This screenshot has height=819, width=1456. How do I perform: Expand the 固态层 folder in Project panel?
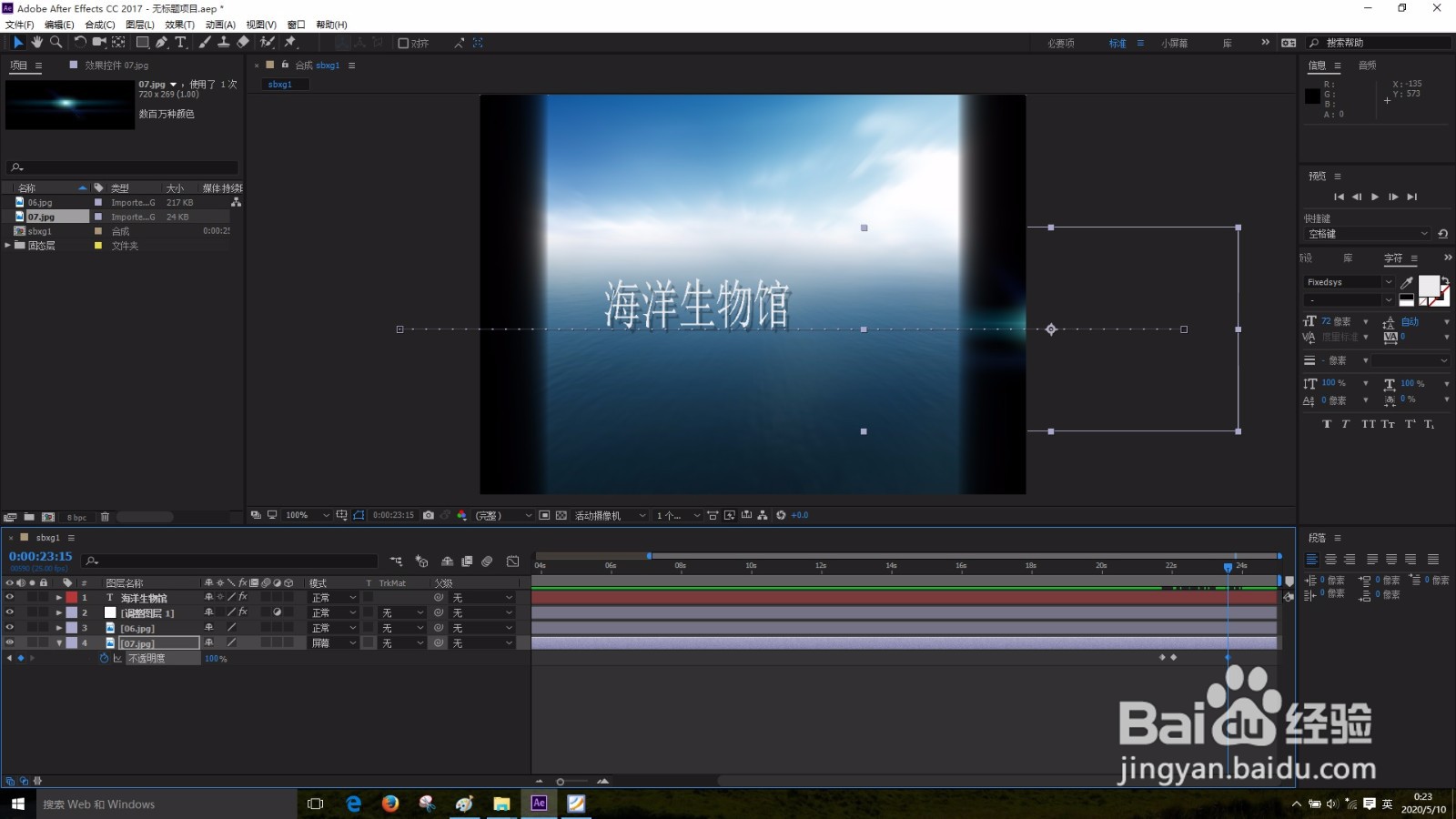coord(8,245)
